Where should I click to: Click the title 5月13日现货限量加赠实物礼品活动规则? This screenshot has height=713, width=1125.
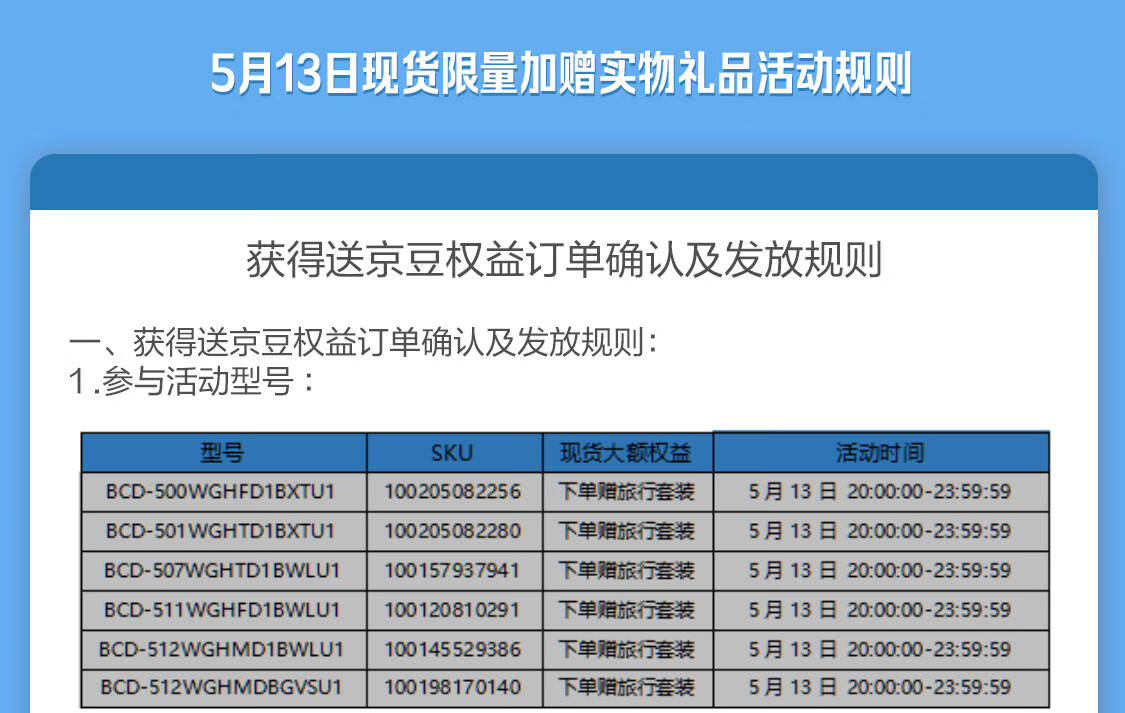(561, 73)
